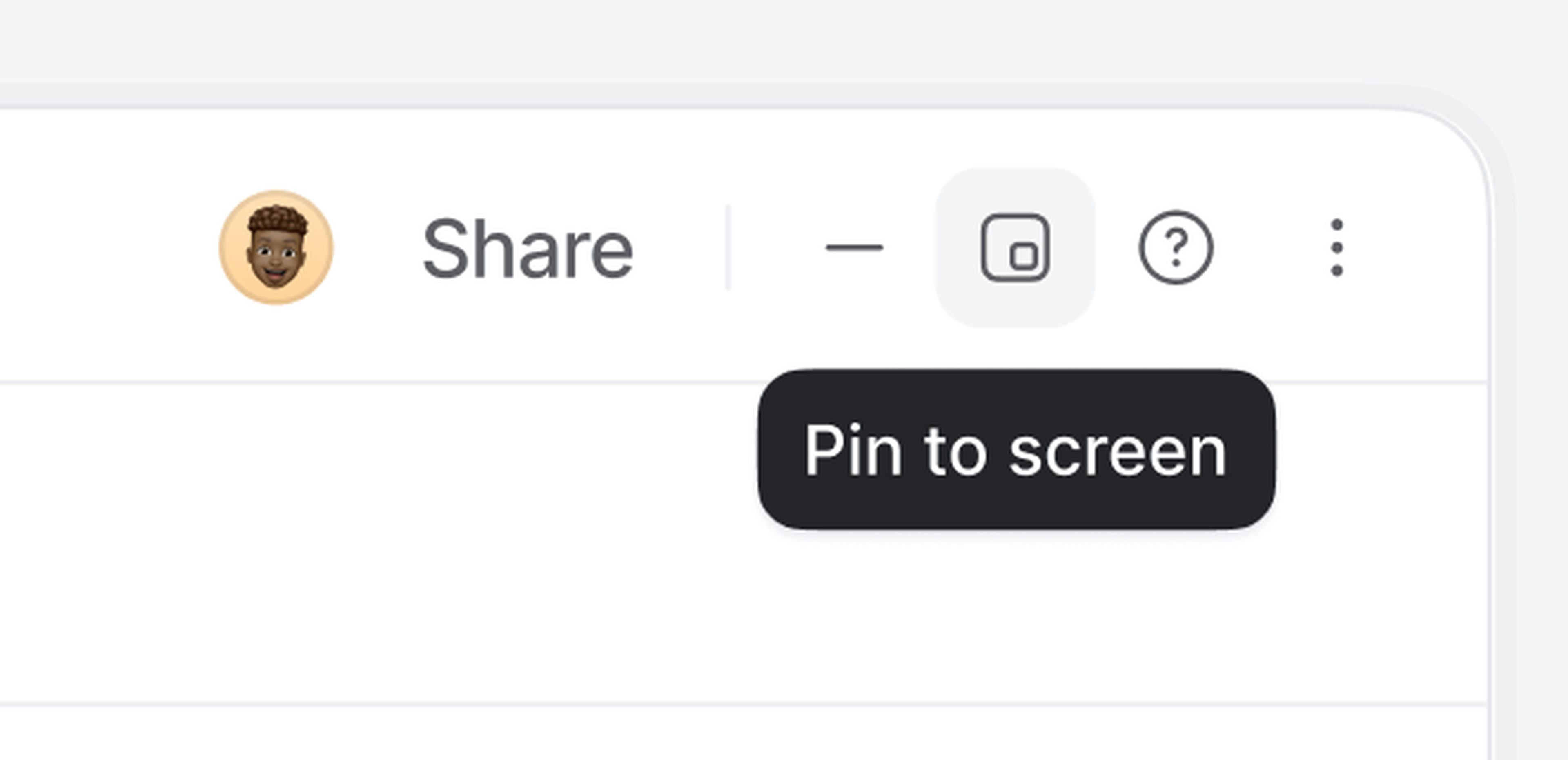Expand the vertical ellipsis menu
The width and height of the screenshot is (1568, 760).
point(1337,248)
